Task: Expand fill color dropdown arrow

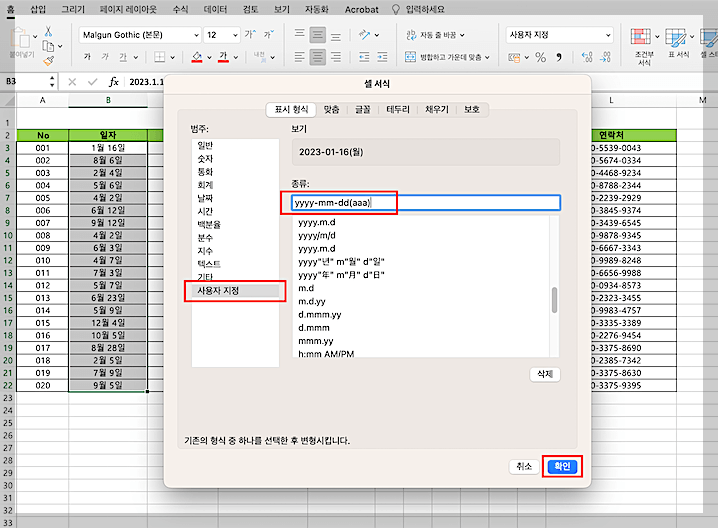Action: click(209, 58)
